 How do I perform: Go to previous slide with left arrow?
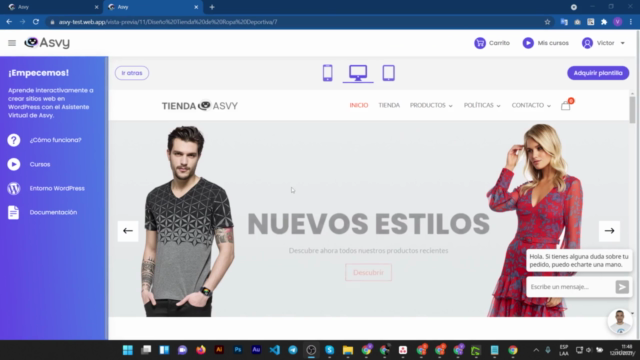point(128,231)
